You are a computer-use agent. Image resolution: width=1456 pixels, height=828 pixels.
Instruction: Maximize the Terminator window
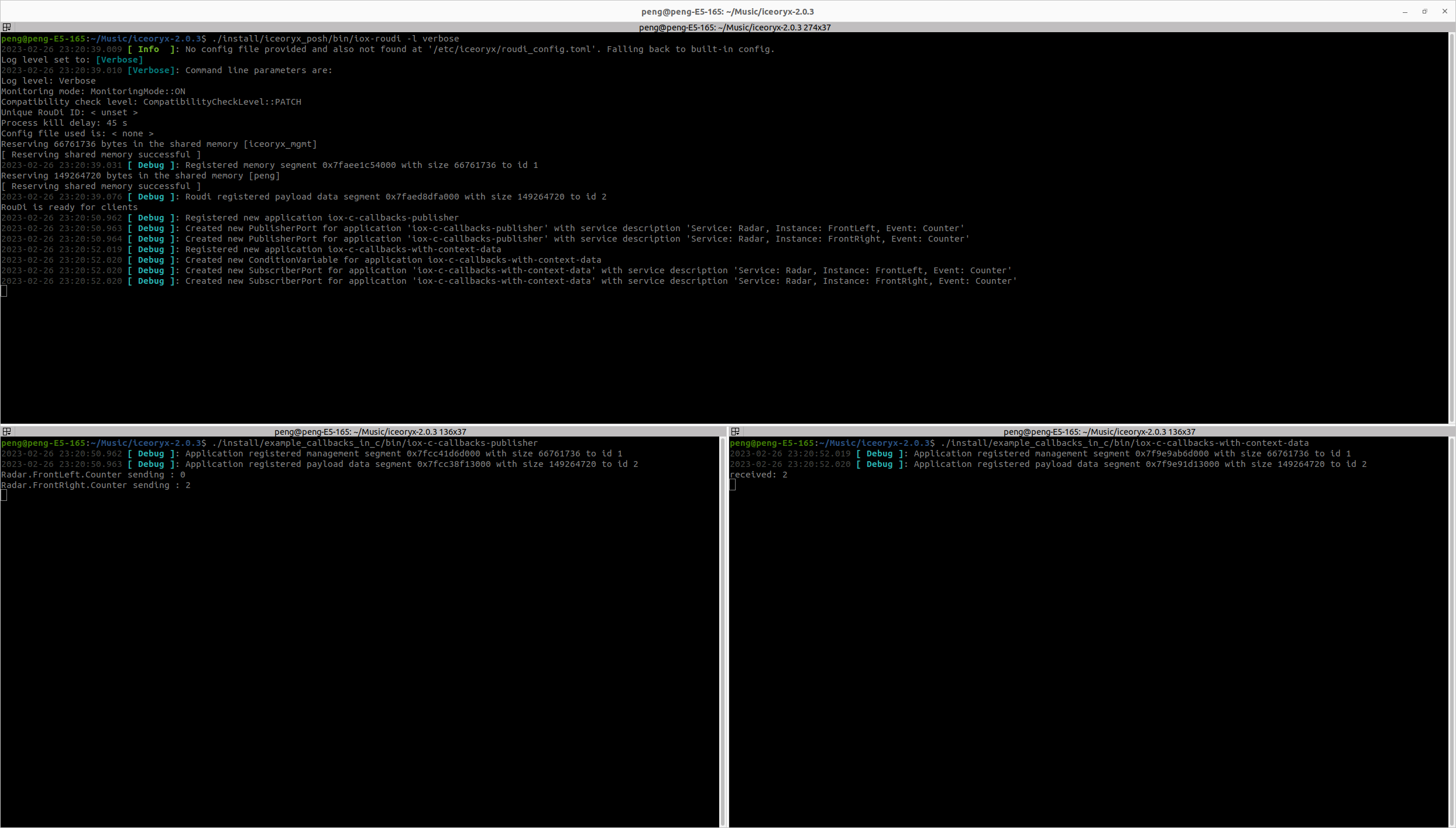pos(1424,11)
